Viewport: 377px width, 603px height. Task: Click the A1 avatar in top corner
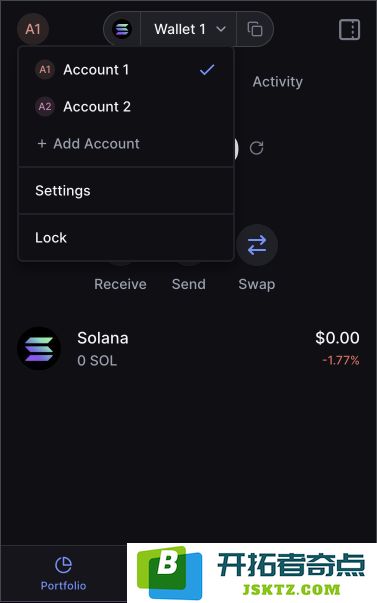[33, 29]
